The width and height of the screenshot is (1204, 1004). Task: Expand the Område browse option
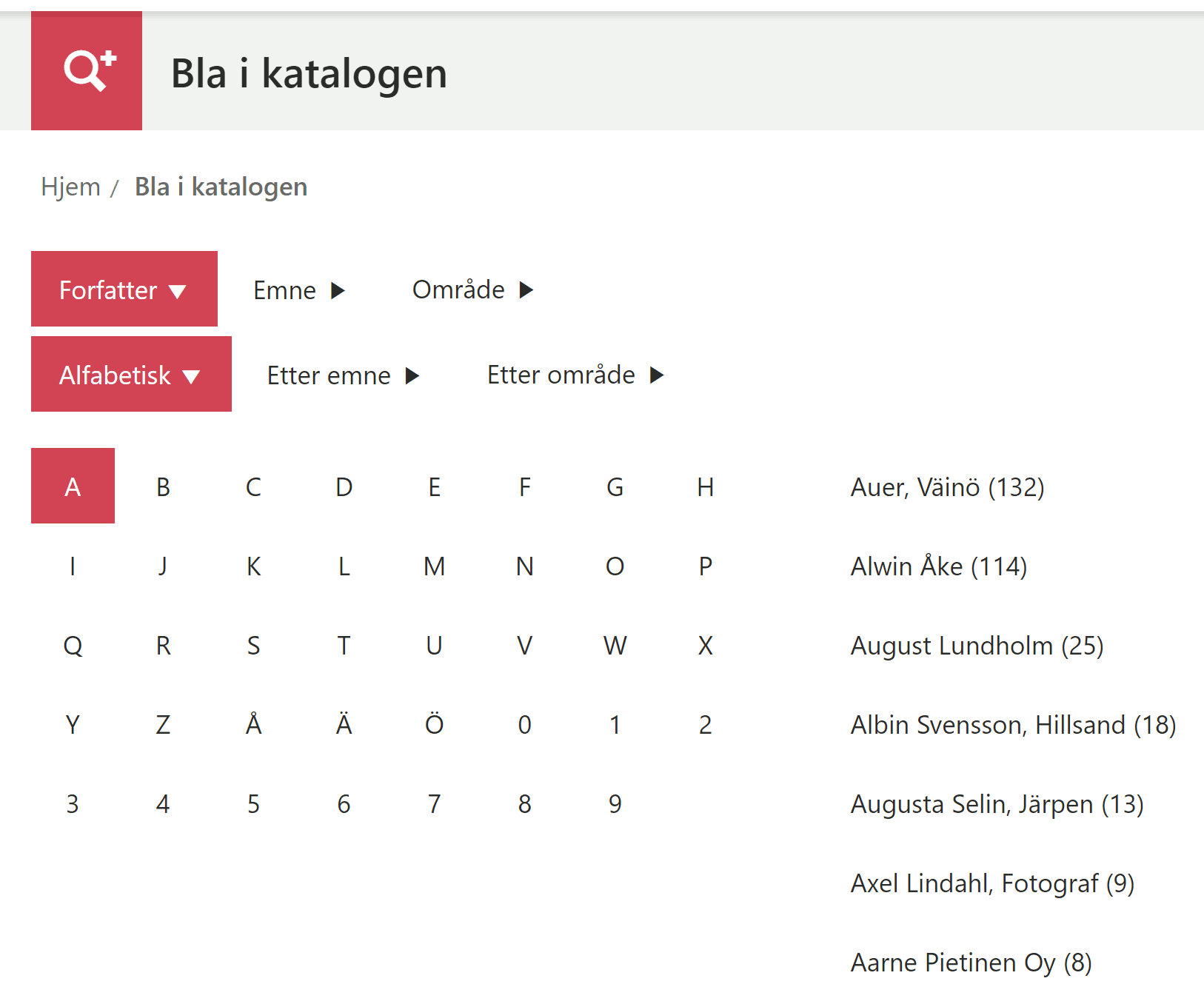point(472,290)
